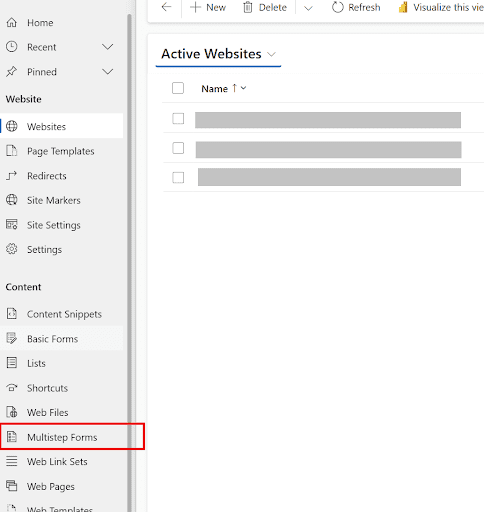The image size is (484, 512).
Task: Open the second website record row
Action: pos(329,150)
